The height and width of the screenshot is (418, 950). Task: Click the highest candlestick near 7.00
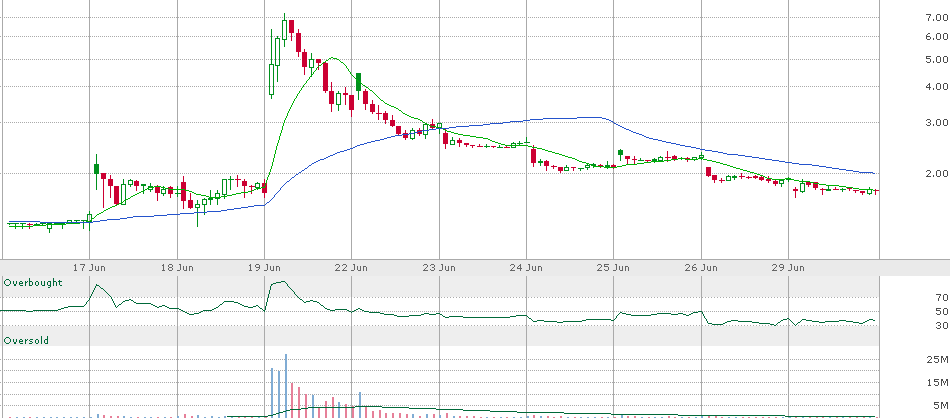[x=285, y=29]
